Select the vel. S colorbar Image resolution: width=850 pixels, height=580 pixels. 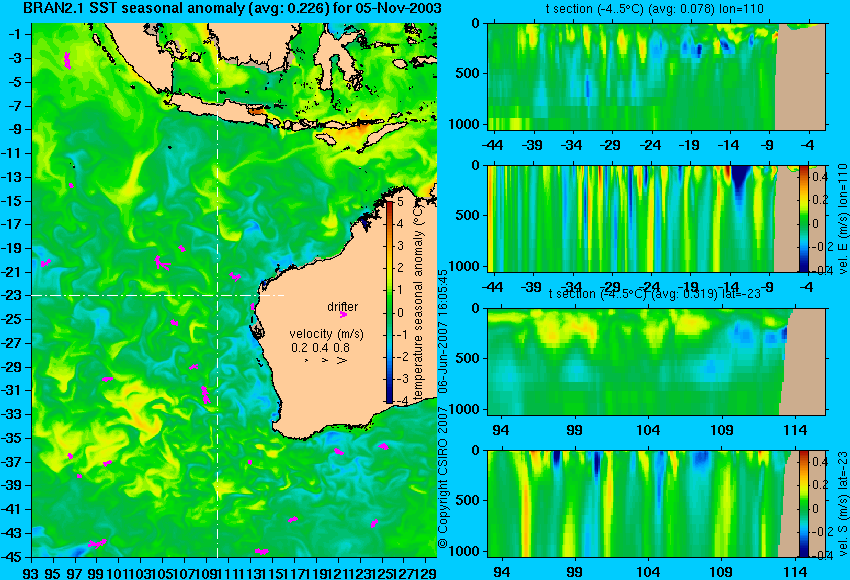coord(804,503)
